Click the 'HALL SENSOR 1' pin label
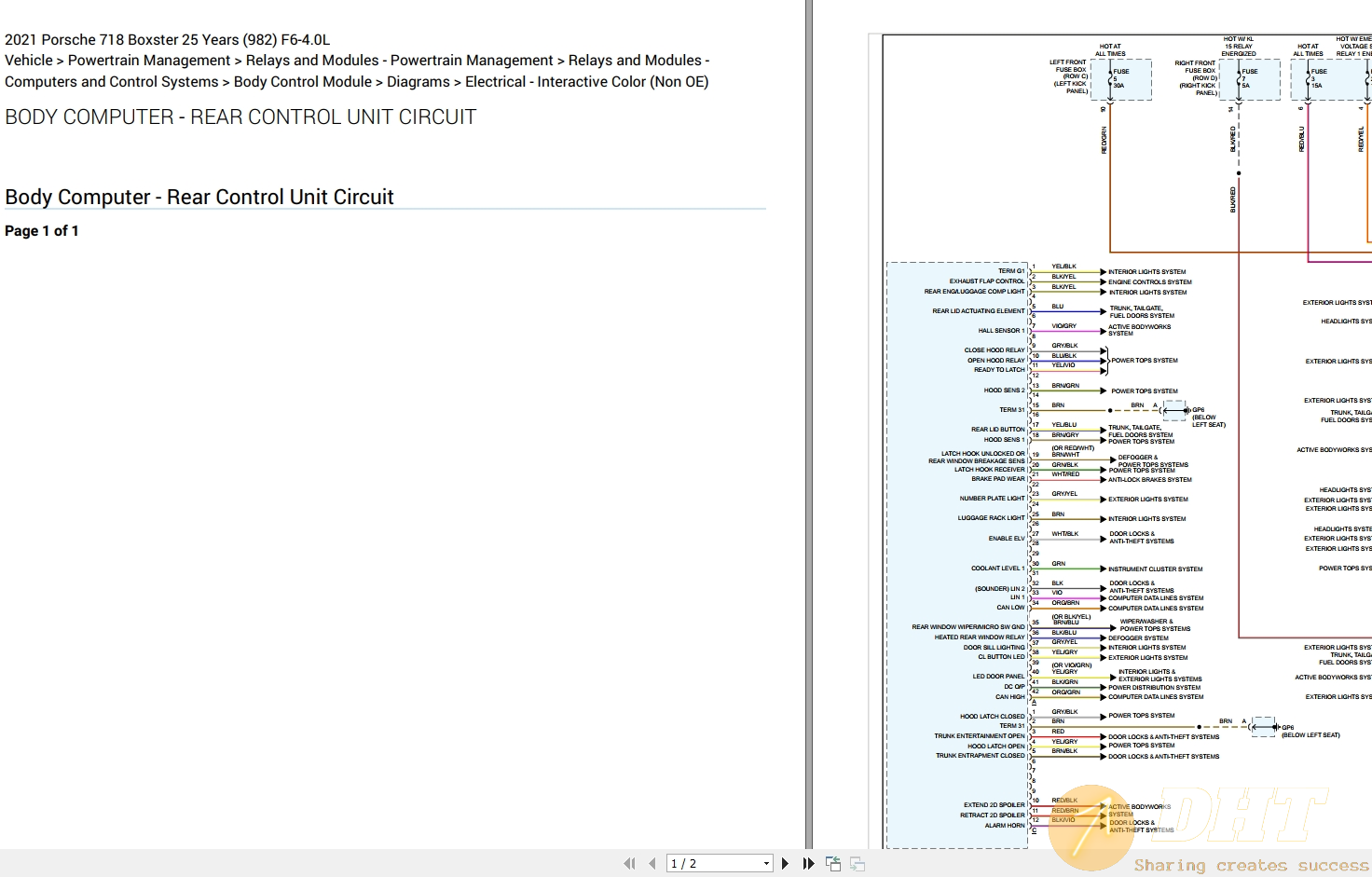 pyautogui.click(x=1001, y=331)
